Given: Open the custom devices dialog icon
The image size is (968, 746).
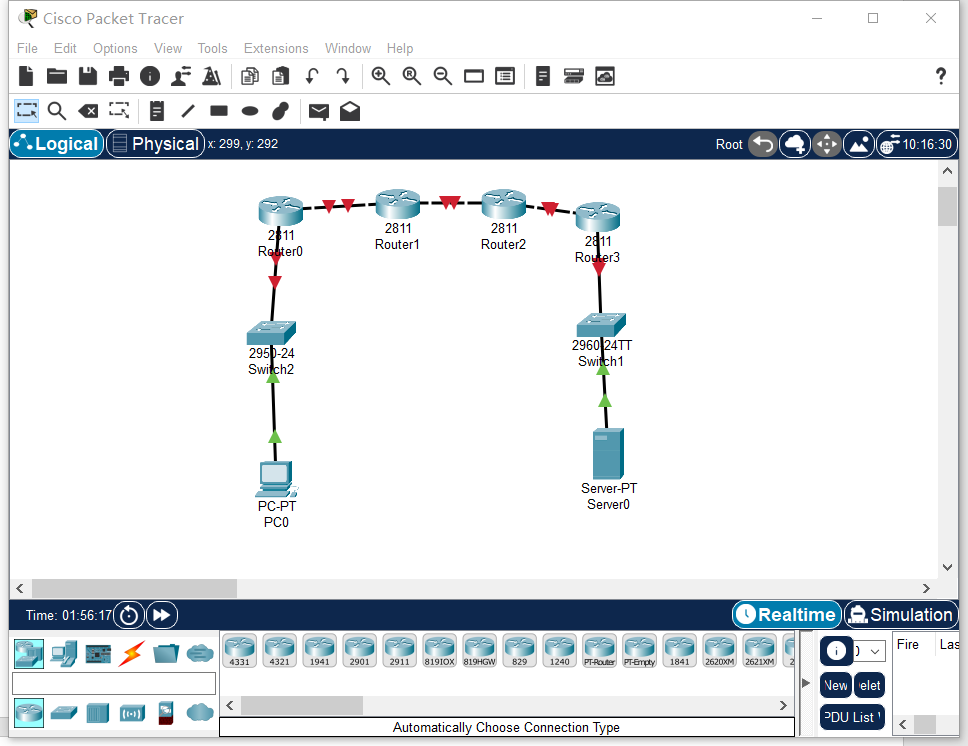Looking at the screenshot, I should 505,76.
